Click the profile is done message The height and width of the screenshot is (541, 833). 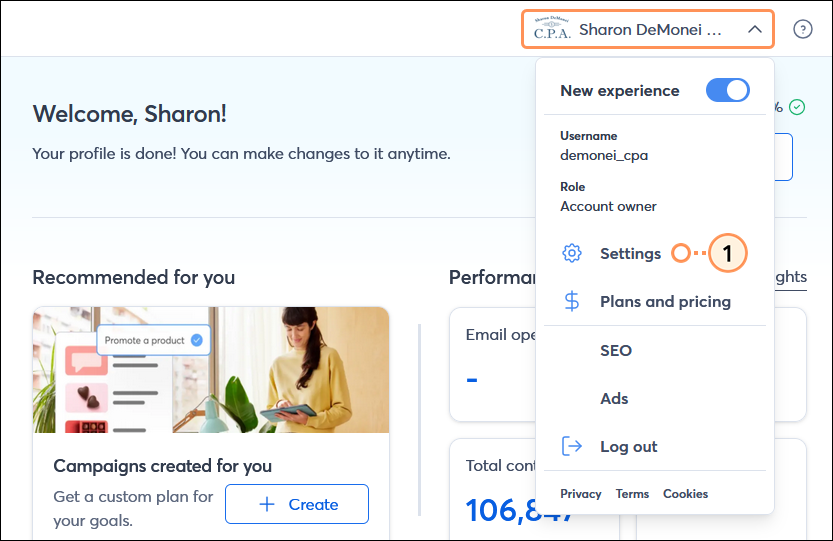click(241, 154)
